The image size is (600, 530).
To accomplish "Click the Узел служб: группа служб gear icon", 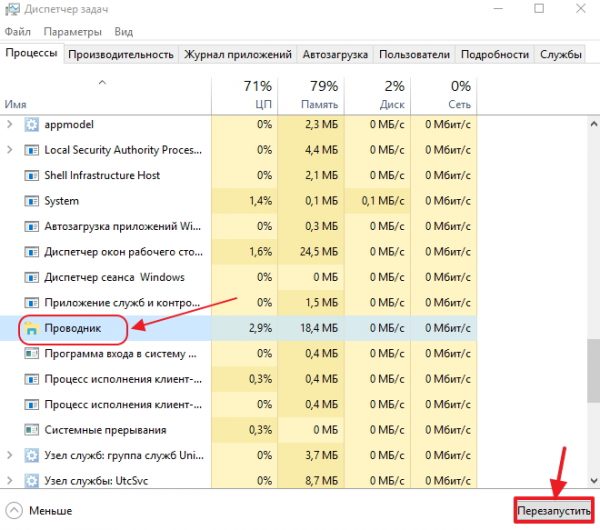I will (x=31, y=455).
